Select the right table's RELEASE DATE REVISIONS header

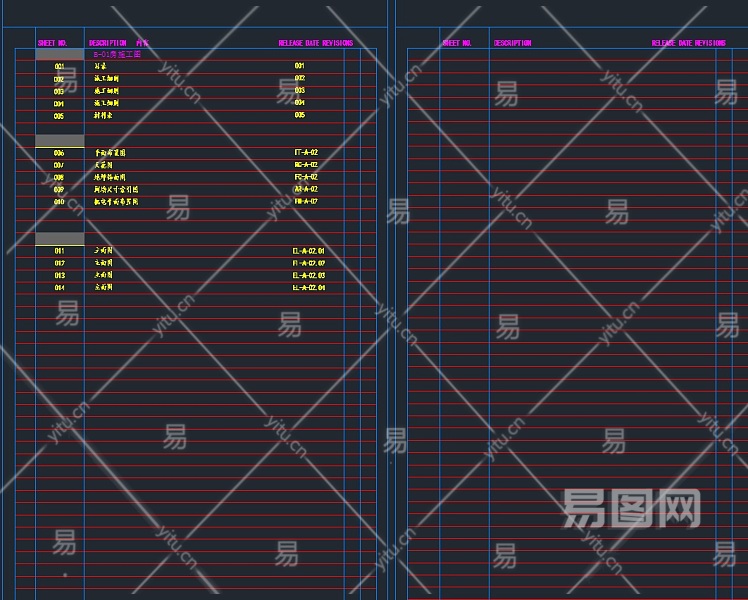click(689, 43)
